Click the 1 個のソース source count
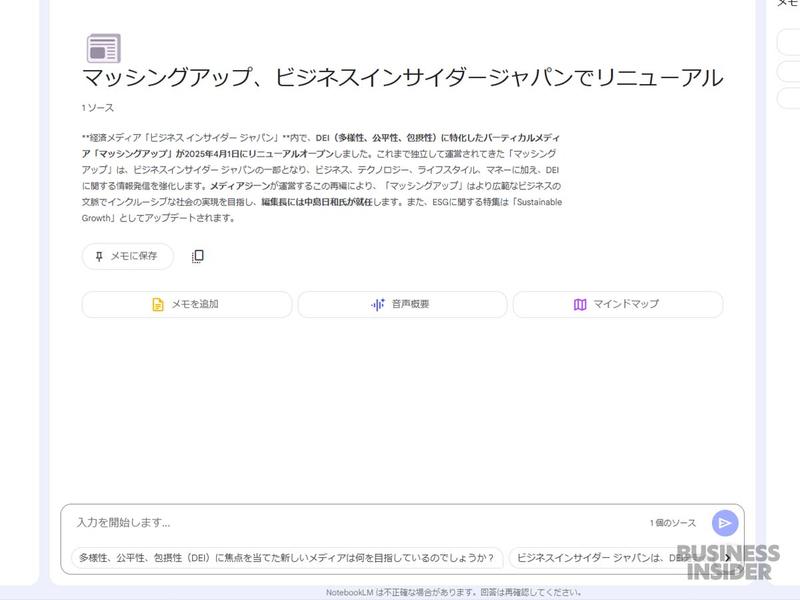Viewport: 800px width, 600px height. click(x=672, y=523)
